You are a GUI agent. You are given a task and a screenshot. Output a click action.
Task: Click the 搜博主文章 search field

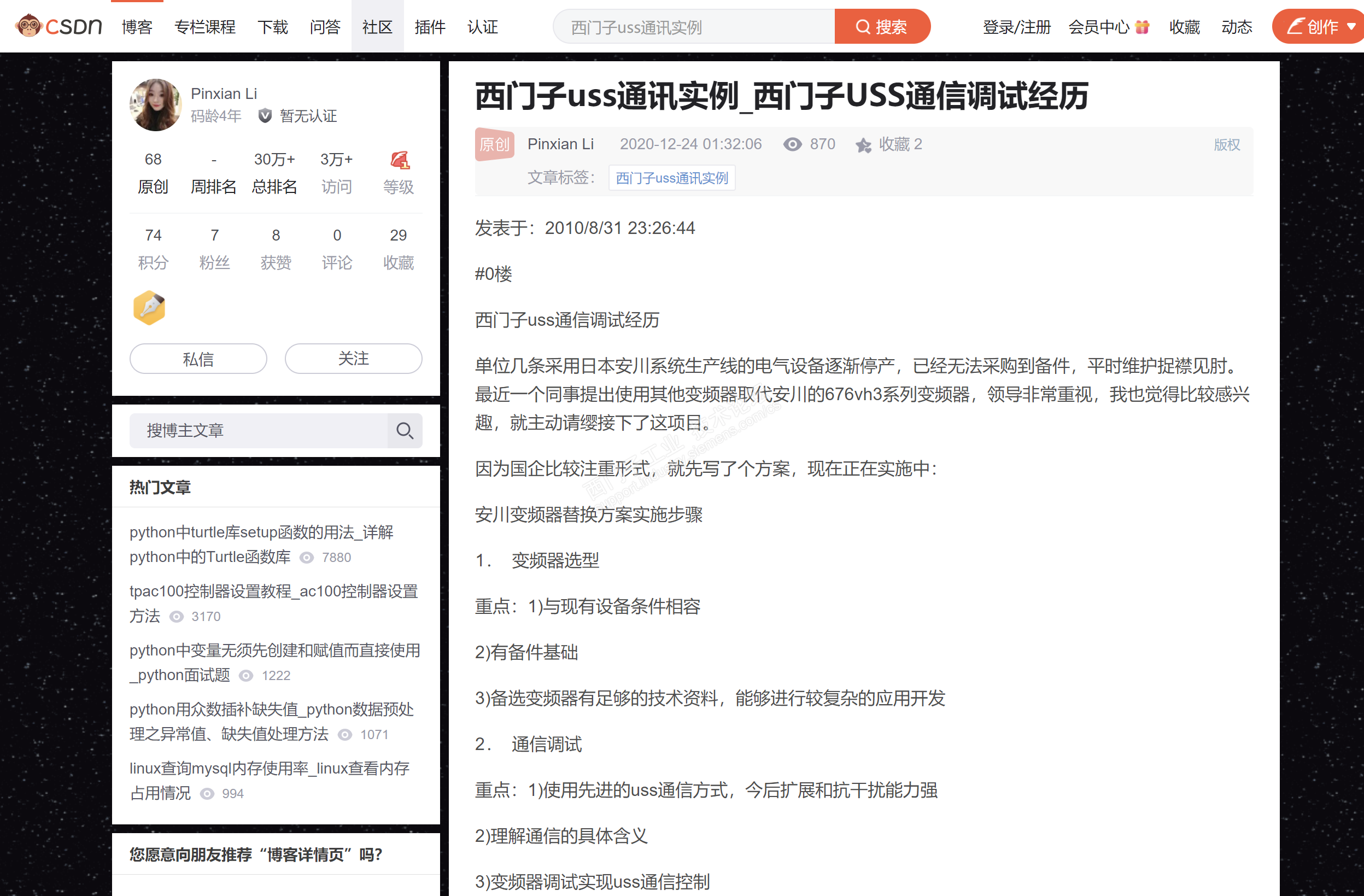tap(258, 431)
